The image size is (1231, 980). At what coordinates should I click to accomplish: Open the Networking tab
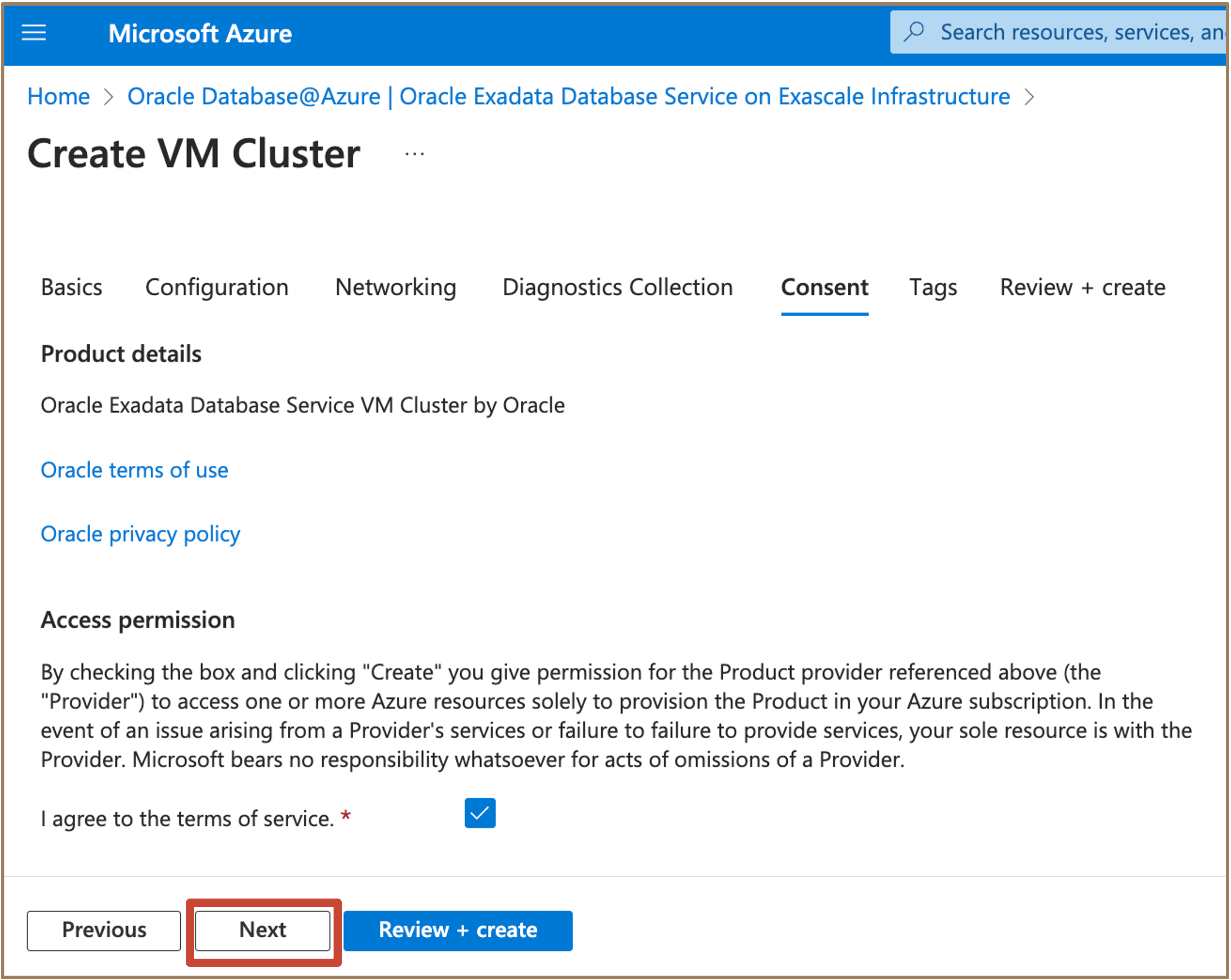[396, 287]
